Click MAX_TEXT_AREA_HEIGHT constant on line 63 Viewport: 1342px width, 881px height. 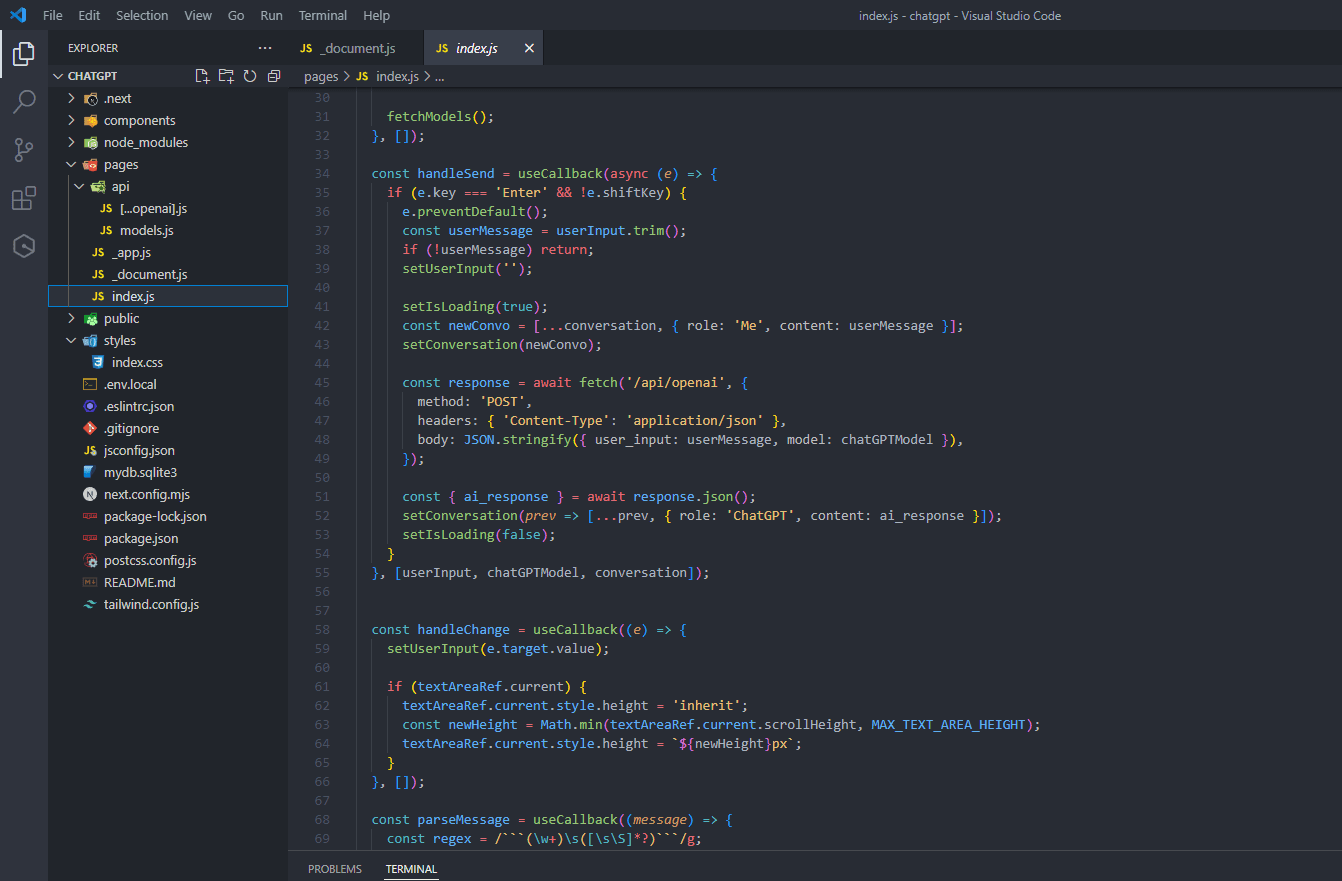click(x=948, y=724)
